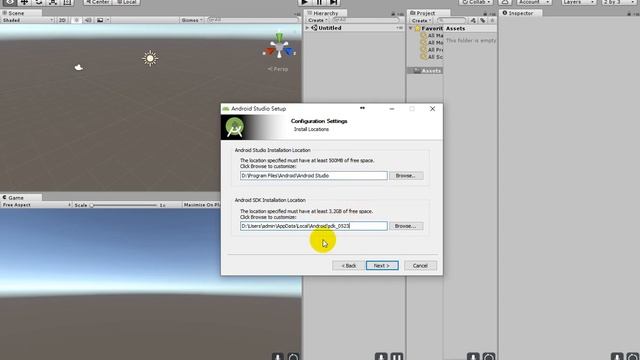Click the Android SDK installation path field
Image resolution: width=640 pixels, height=360 pixels.
(313, 226)
